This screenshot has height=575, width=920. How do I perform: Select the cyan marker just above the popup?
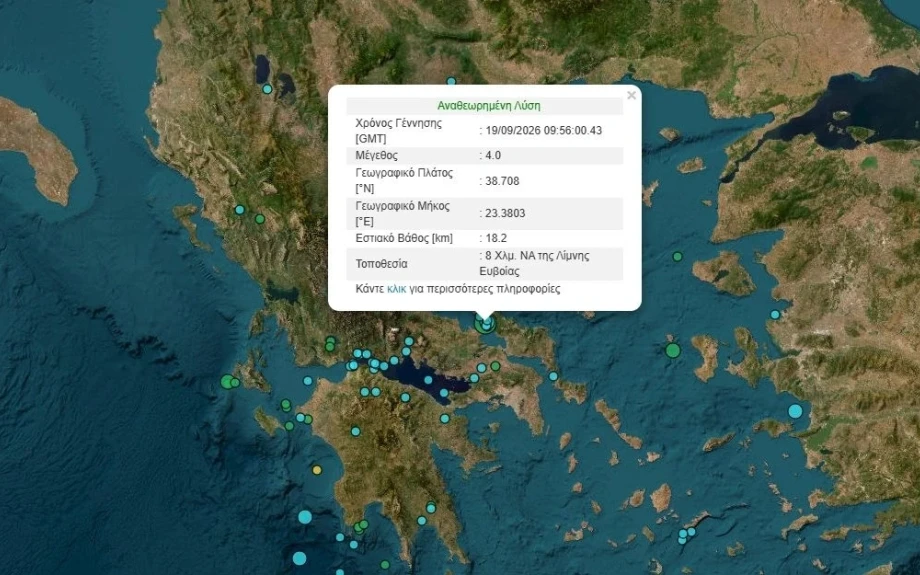click(451, 82)
